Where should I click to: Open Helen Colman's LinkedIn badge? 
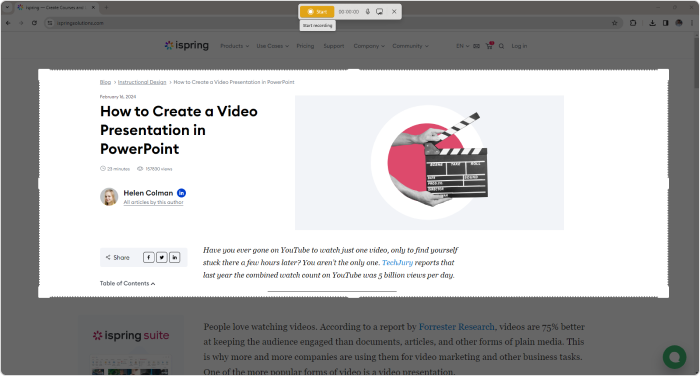(181, 193)
